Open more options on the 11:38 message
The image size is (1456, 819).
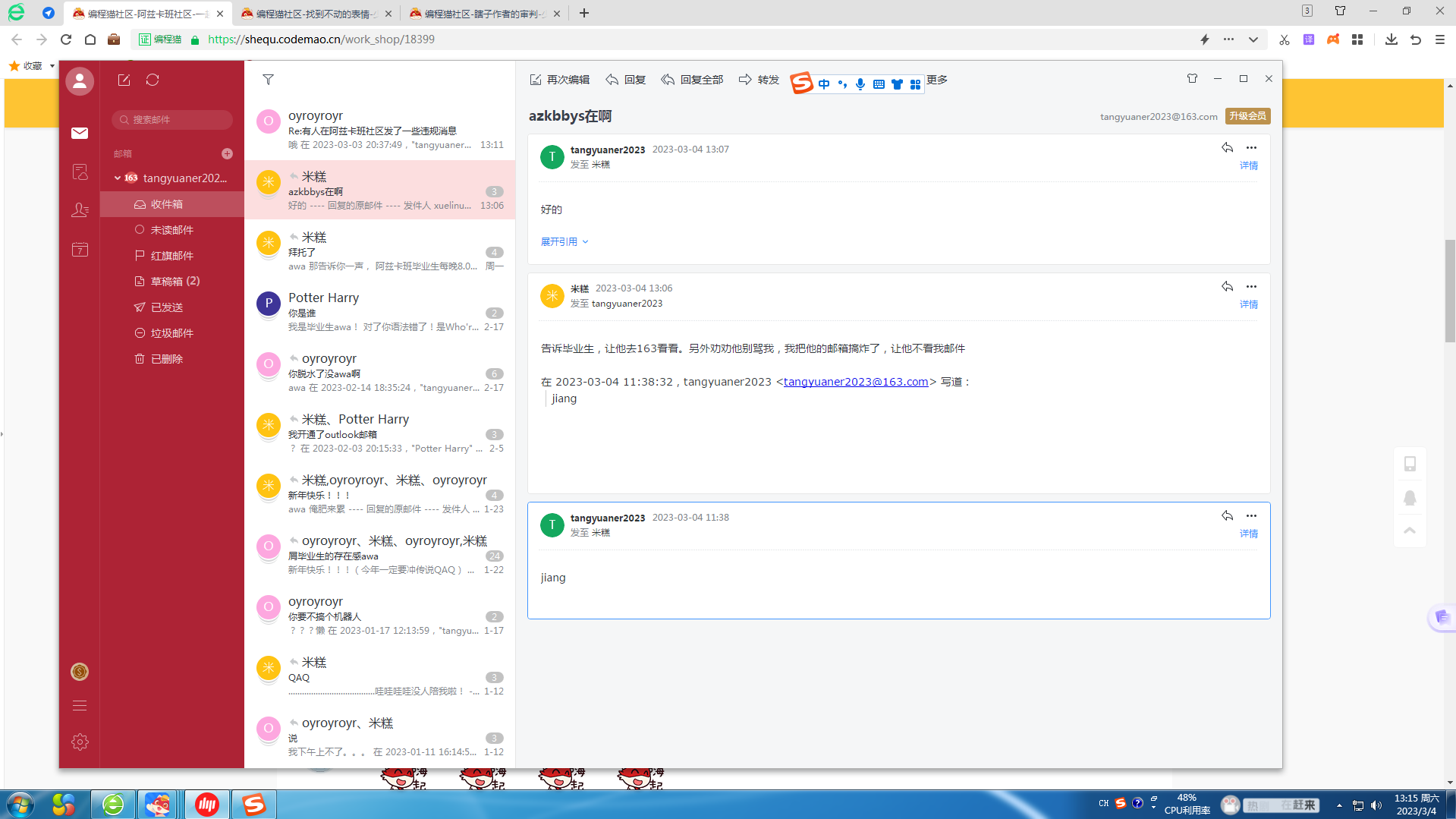coord(1251,516)
